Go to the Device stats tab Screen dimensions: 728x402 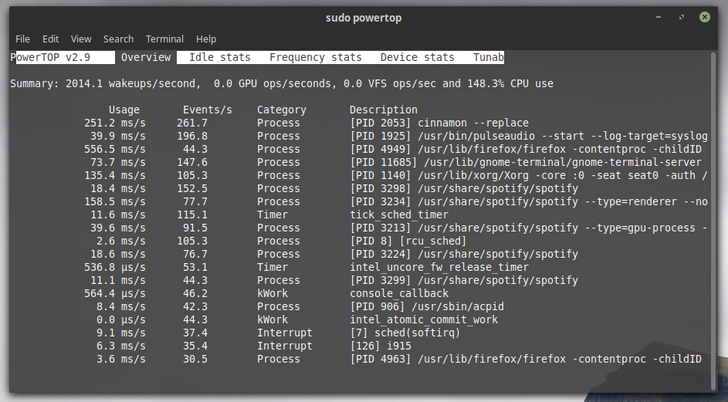[x=417, y=58]
